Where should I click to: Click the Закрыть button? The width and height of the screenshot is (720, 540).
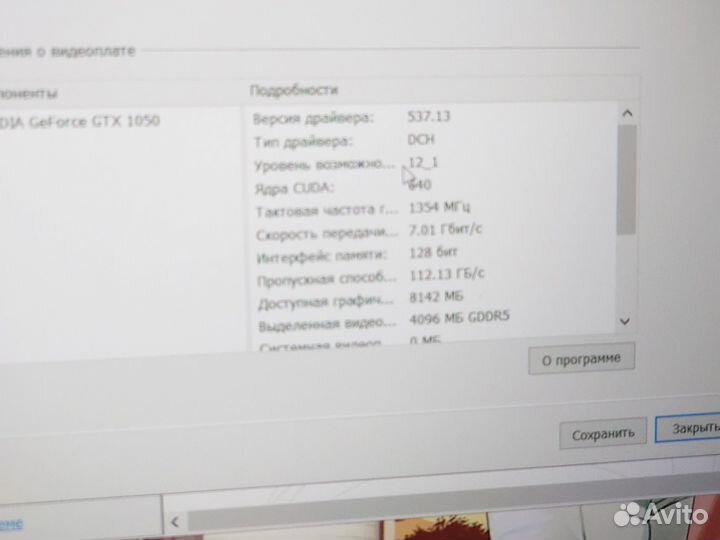(x=688, y=428)
